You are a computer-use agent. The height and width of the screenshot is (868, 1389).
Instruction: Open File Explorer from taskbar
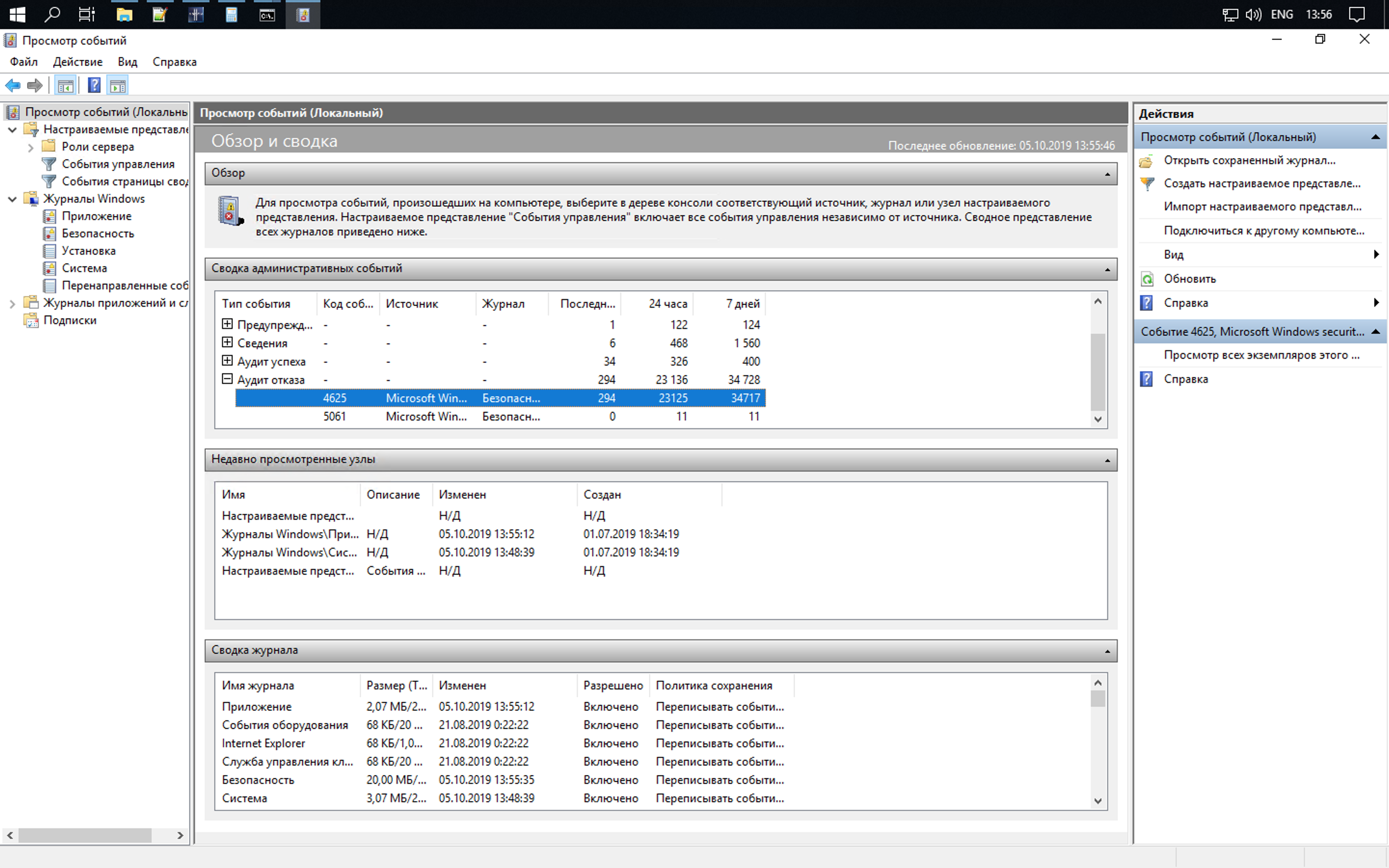(x=124, y=14)
